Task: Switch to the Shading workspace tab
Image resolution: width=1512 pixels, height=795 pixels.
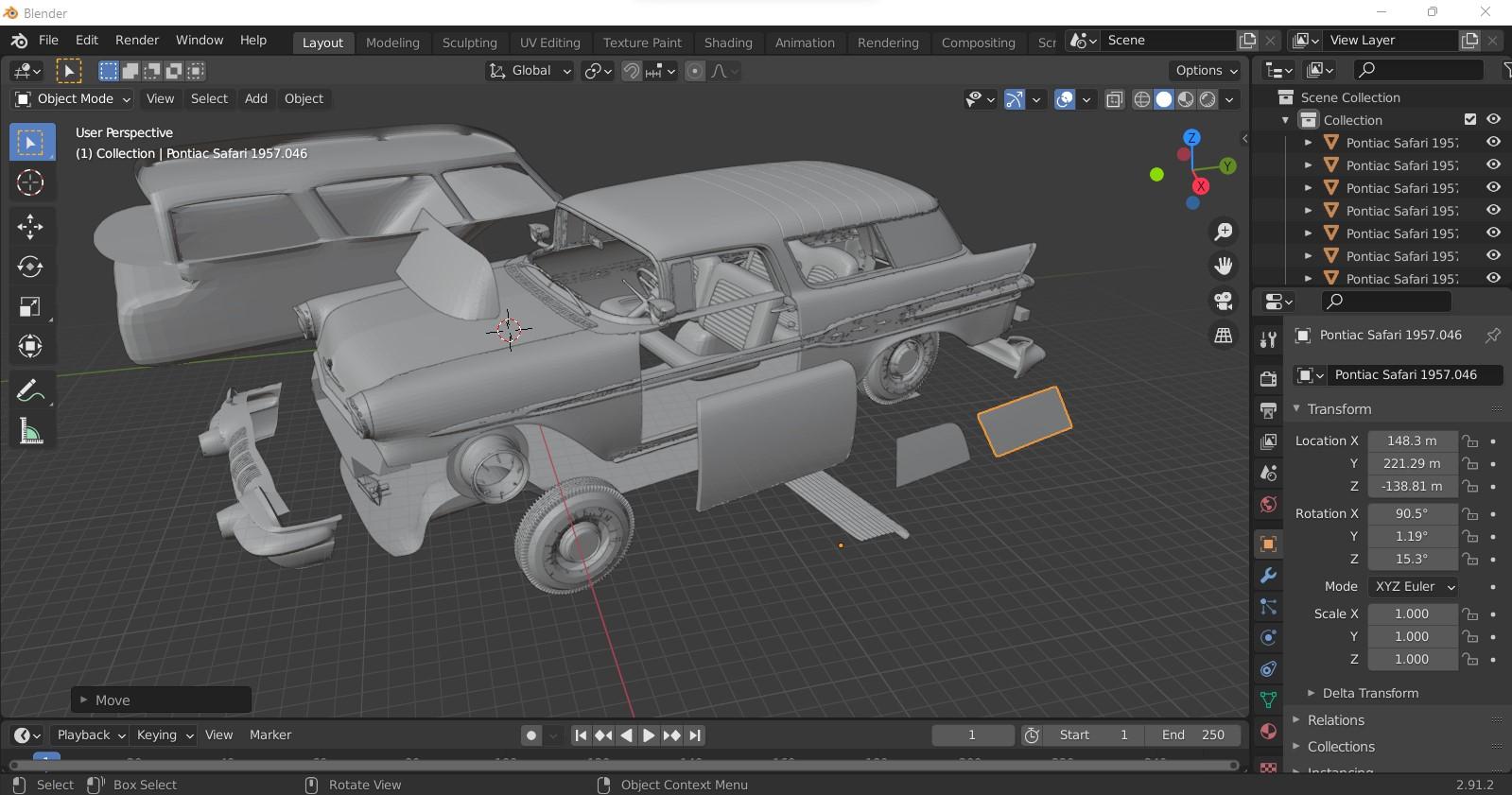Action: tap(728, 43)
